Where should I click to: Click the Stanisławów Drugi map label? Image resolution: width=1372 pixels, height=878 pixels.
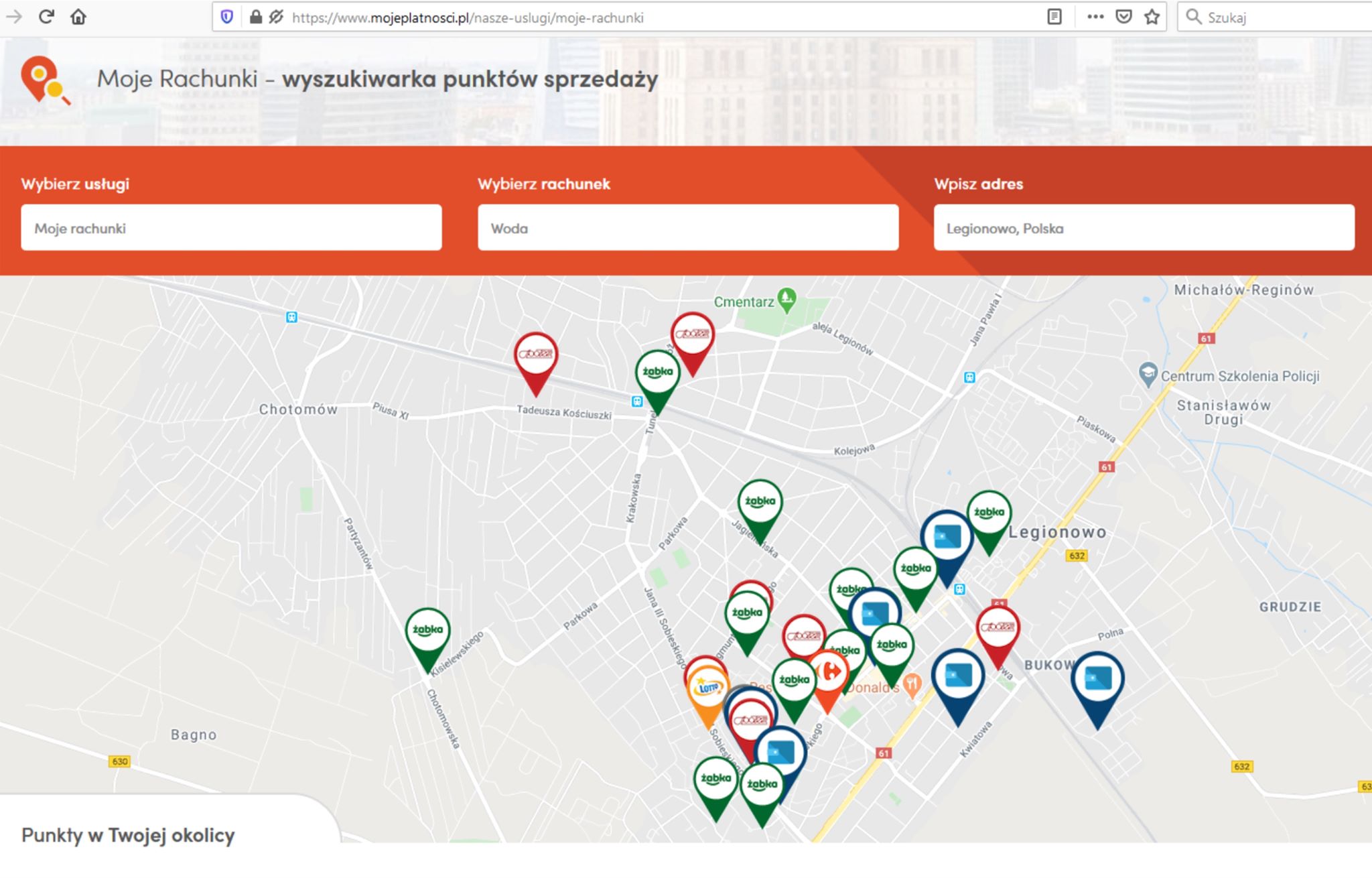pos(1223,412)
